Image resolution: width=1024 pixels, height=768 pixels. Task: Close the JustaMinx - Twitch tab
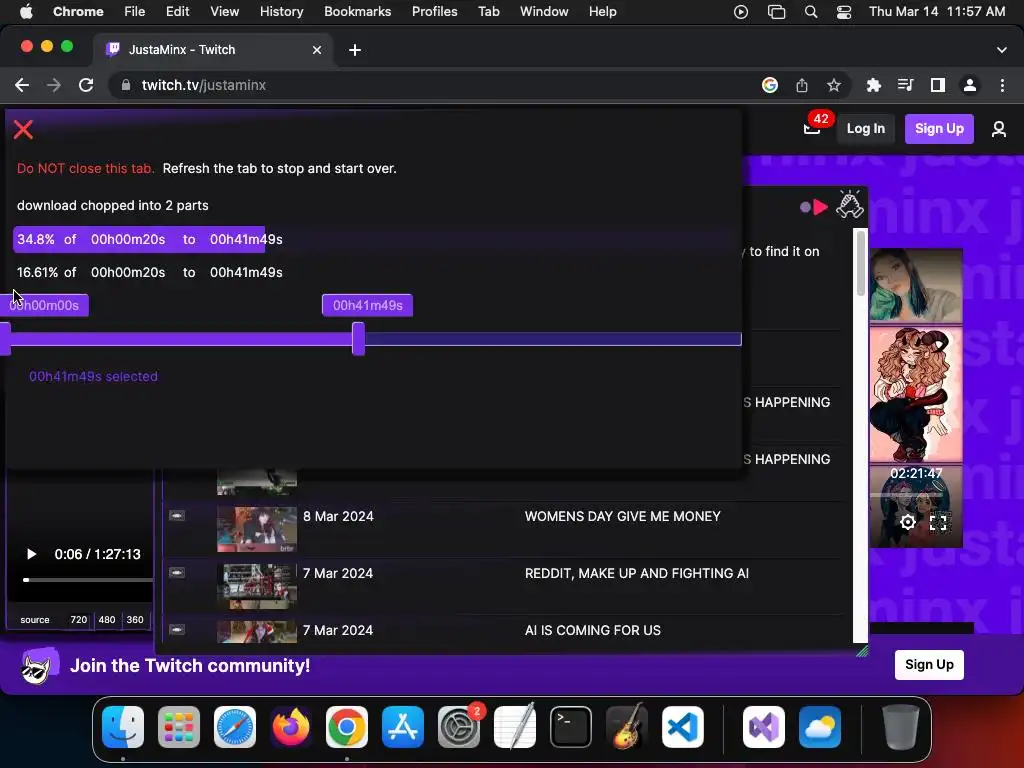point(317,50)
